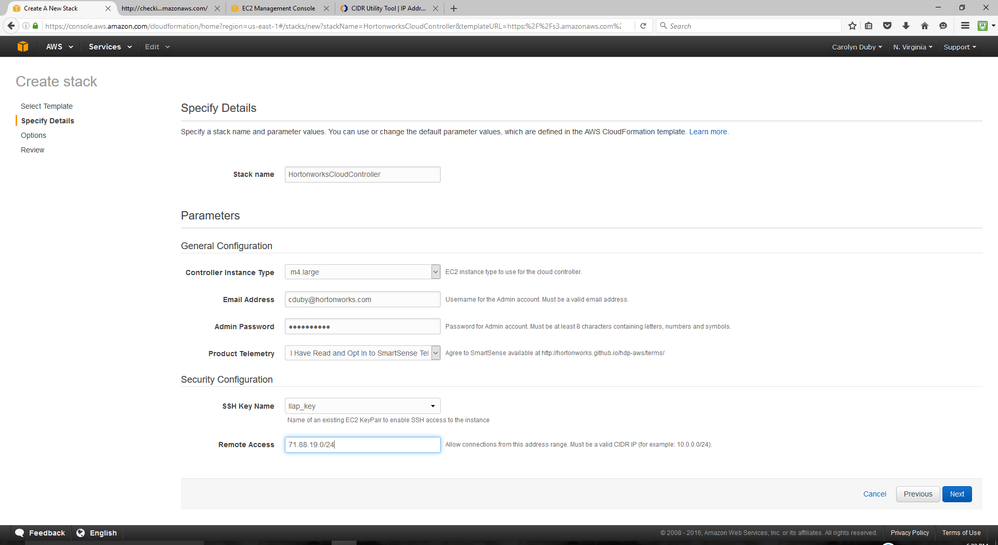
Task: Go to the Options step
Action: click(33, 136)
